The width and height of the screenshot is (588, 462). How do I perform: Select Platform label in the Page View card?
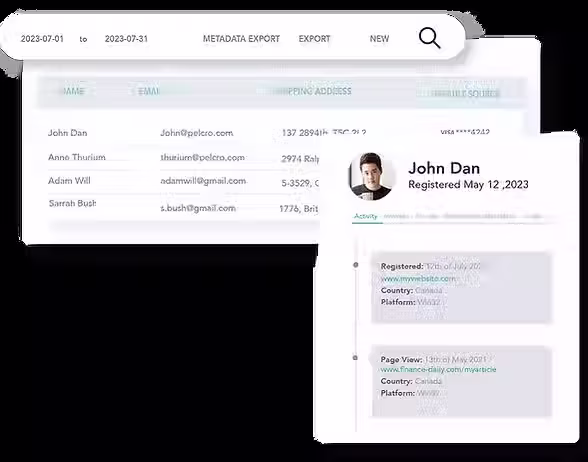click(398, 393)
